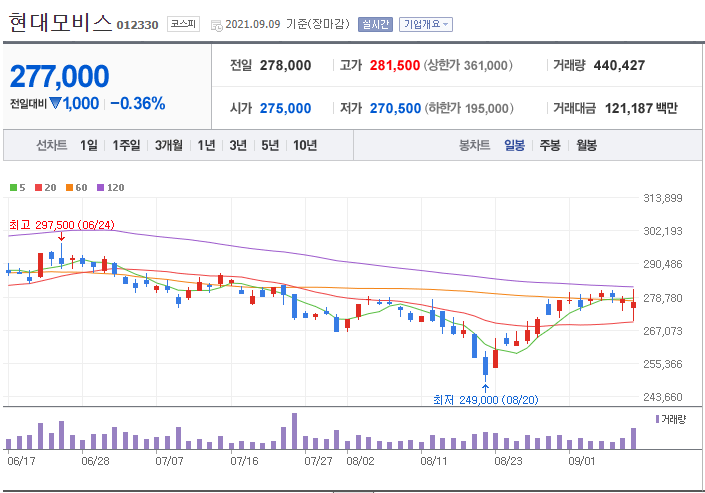Click the 선차트 label
This screenshot has width=705, height=493.
pyautogui.click(x=52, y=145)
